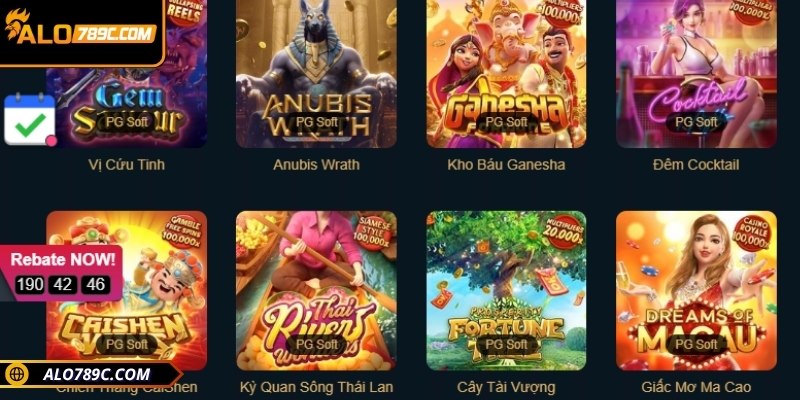Viewport: 800px width, 400px height.
Task: Click the Cây Tài Vượng game title
Action: pos(506,387)
